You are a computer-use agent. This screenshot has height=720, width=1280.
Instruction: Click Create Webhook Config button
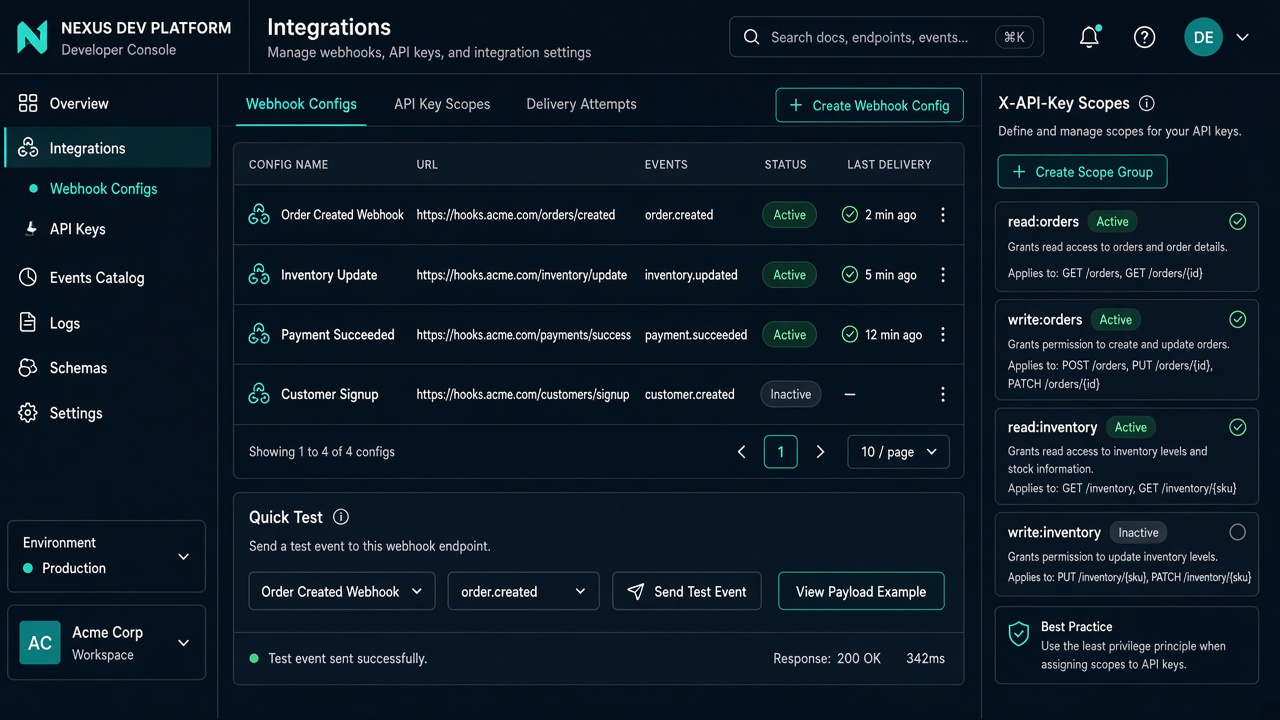pyautogui.click(x=869, y=105)
